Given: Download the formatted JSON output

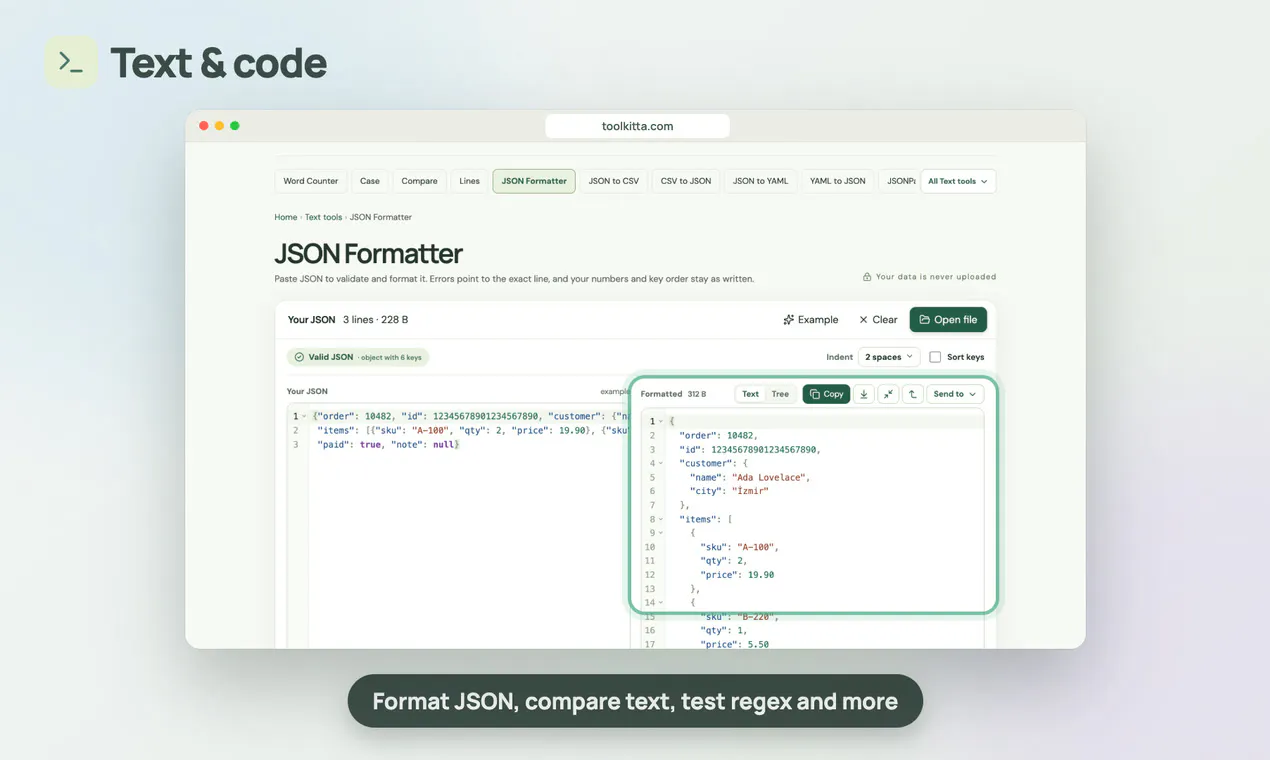Looking at the screenshot, I should [864, 394].
